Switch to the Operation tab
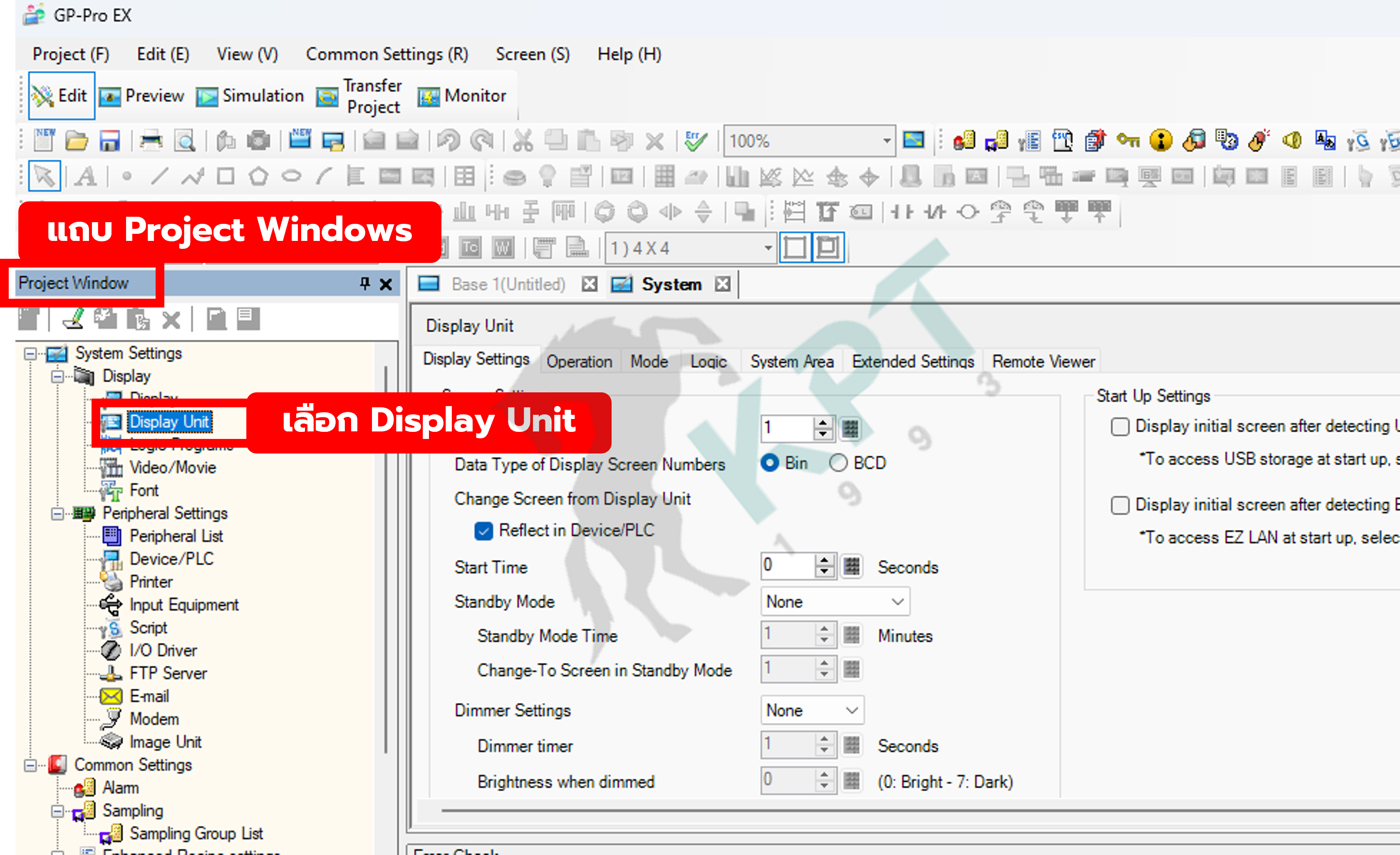 coord(579,361)
